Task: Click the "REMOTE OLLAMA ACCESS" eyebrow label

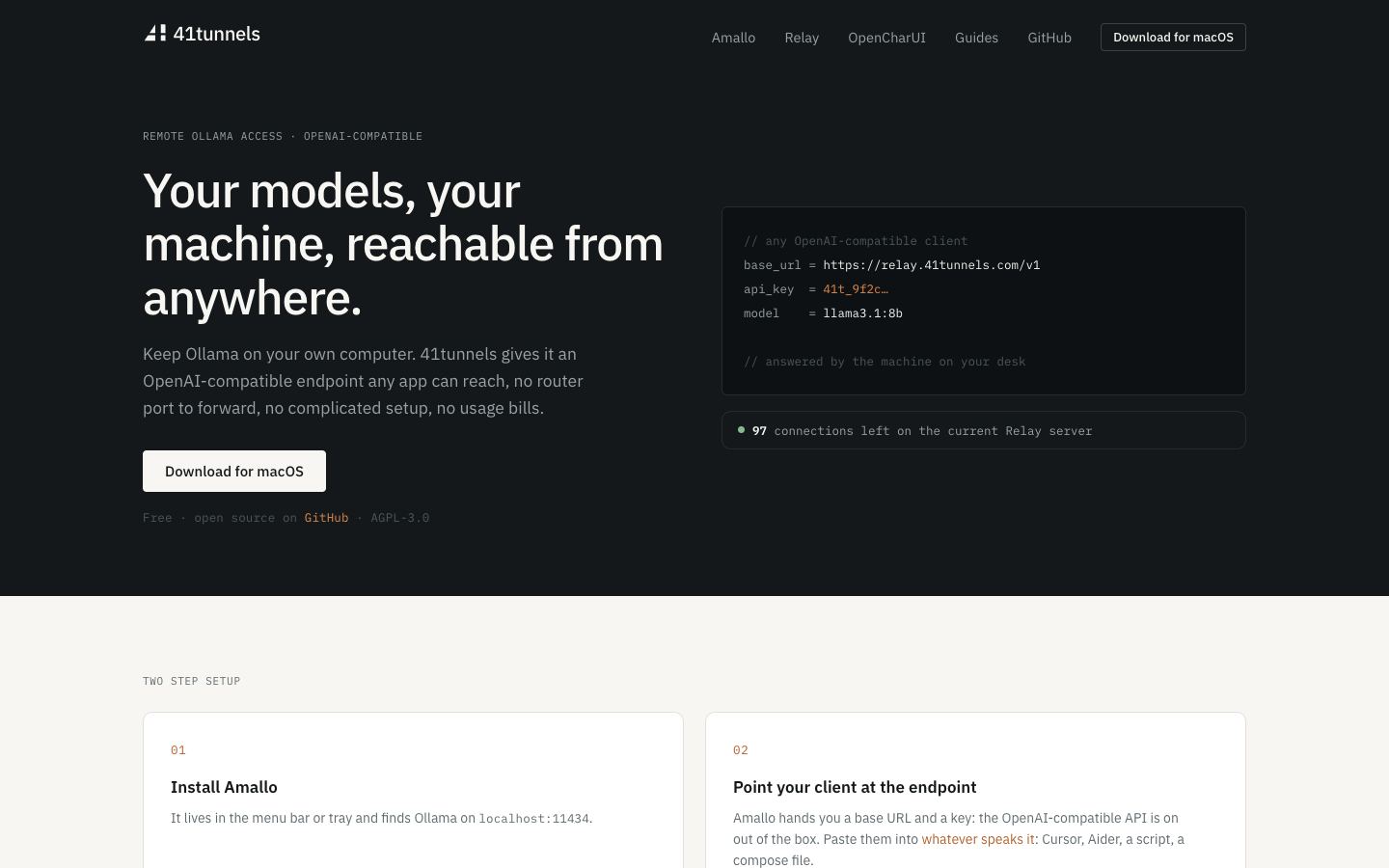Action: click(212, 136)
